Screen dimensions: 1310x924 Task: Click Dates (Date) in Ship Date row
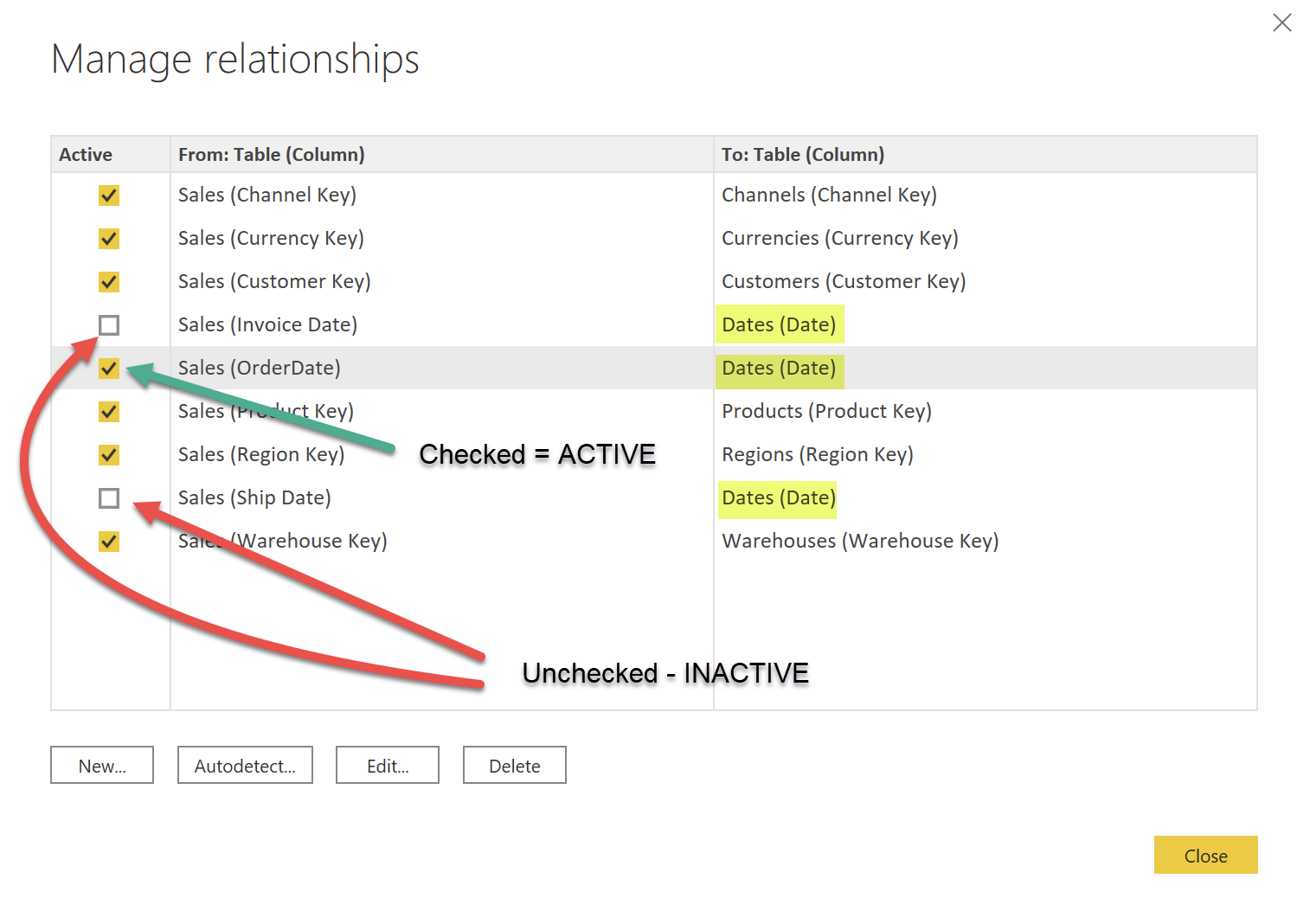(779, 498)
